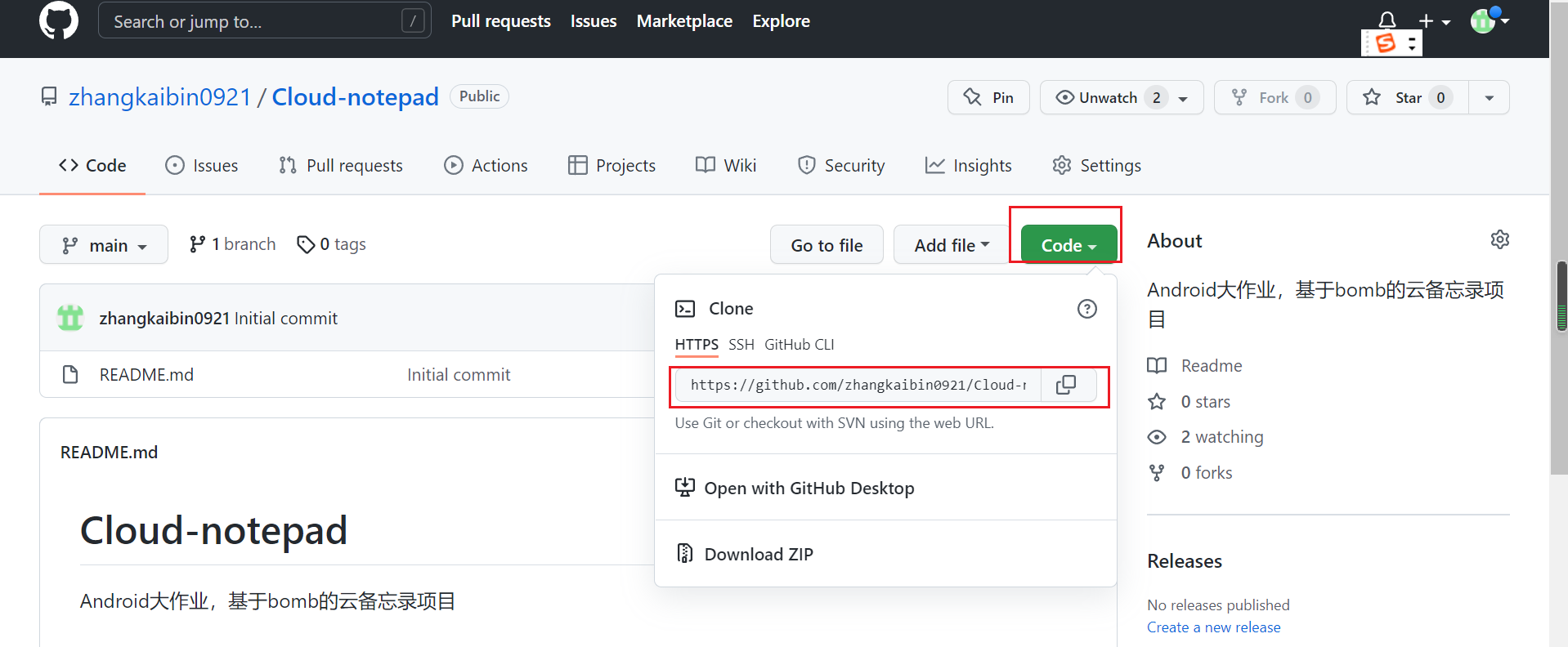Switch to the Projects tab
1568x647 pixels.
[x=612, y=165]
